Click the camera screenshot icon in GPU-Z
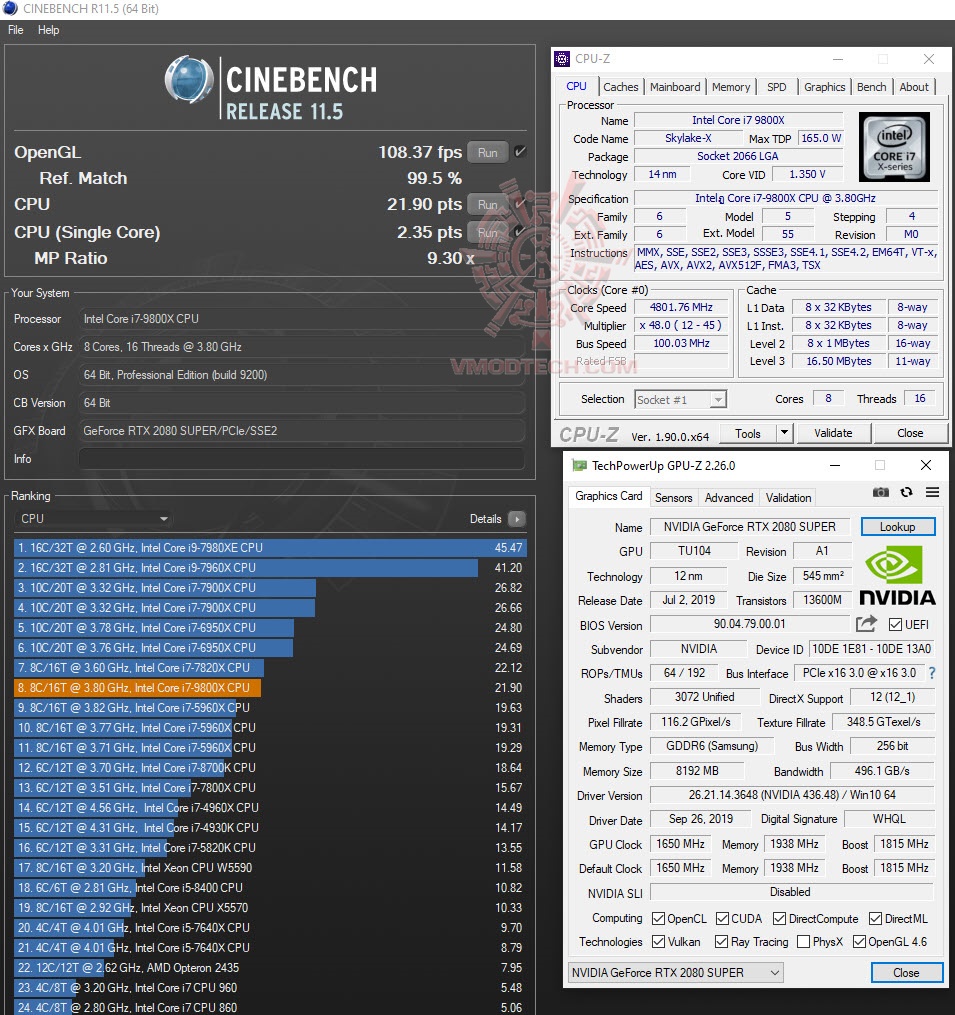This screenshot has width=955, height=1015. click(x=881, y=492)
